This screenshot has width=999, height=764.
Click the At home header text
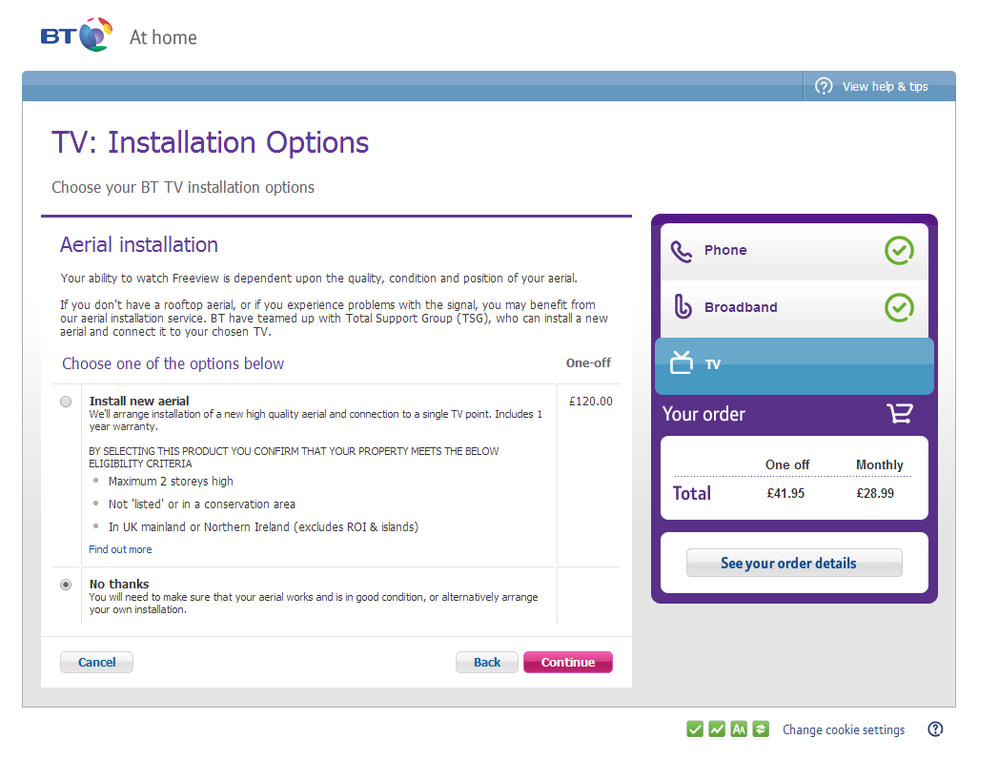tap(163, 38)
